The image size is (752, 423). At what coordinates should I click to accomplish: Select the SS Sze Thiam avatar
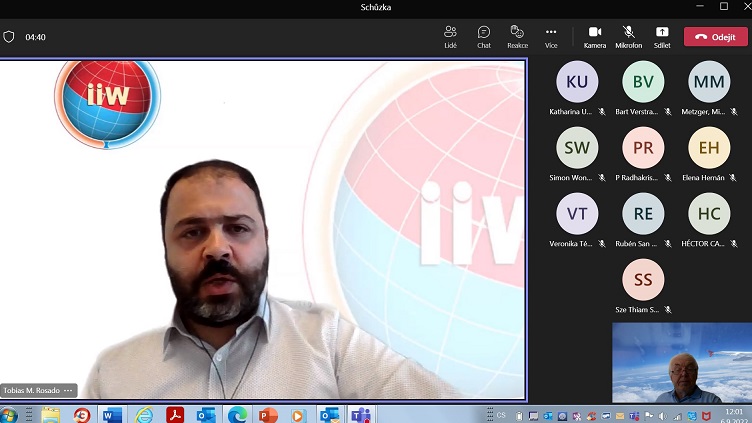643,280
